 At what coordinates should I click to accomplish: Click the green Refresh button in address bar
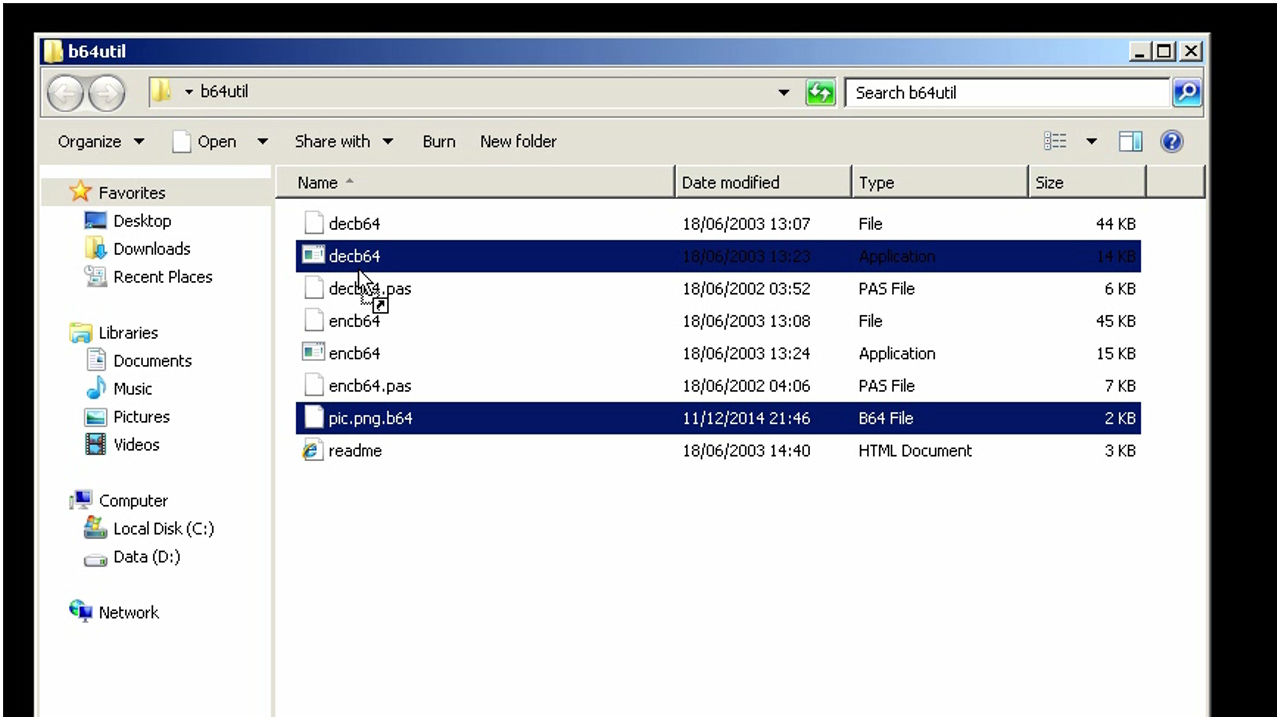pyautogui.click(x=820, y=93)
